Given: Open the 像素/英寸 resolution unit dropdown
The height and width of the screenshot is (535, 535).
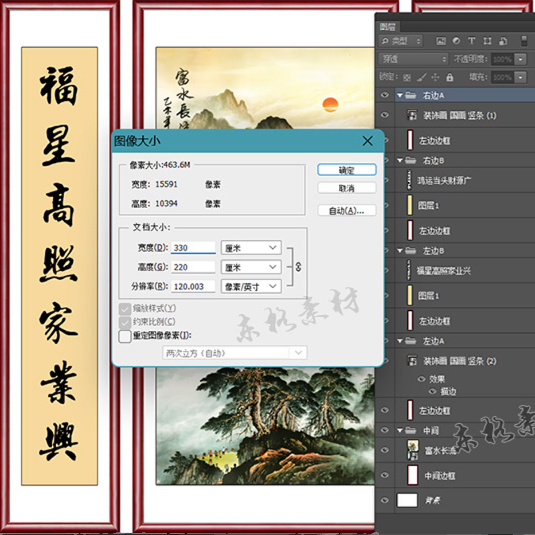Looking at the screenshot, I should point(251,286).
